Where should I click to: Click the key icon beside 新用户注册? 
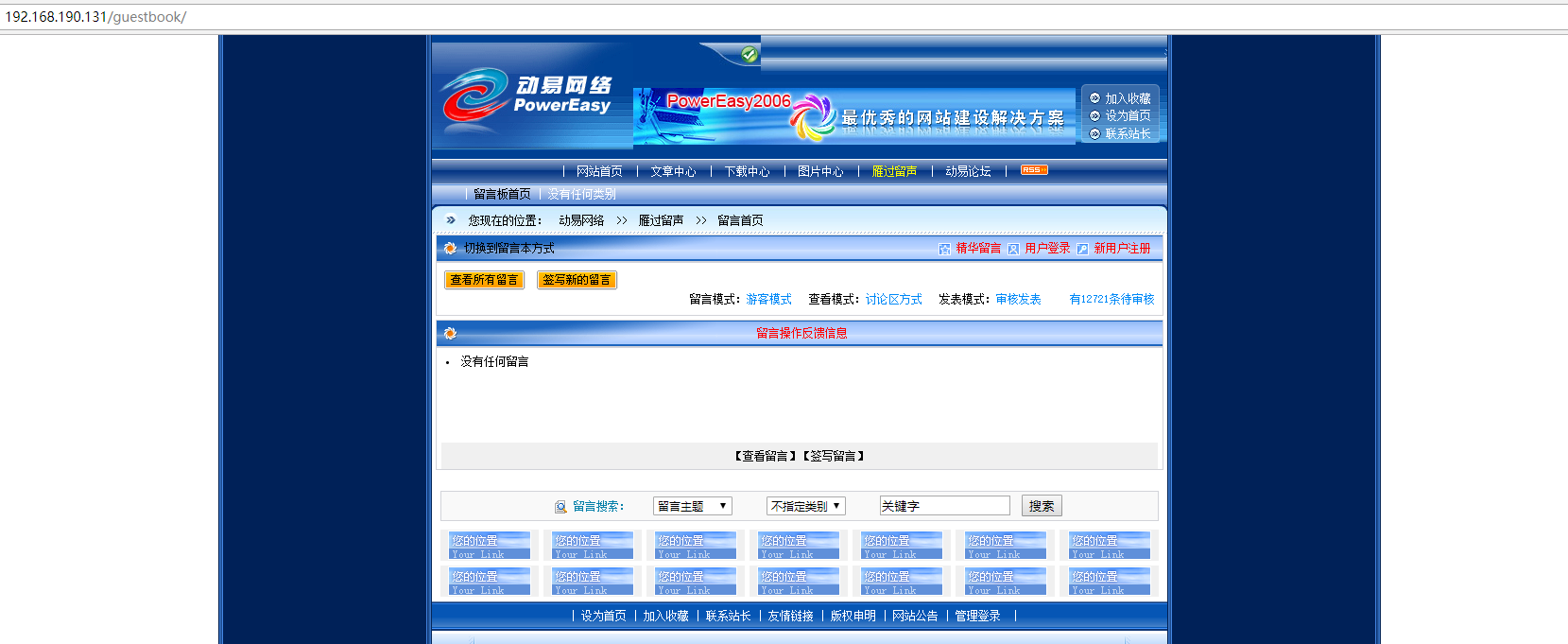point(1082,249)
